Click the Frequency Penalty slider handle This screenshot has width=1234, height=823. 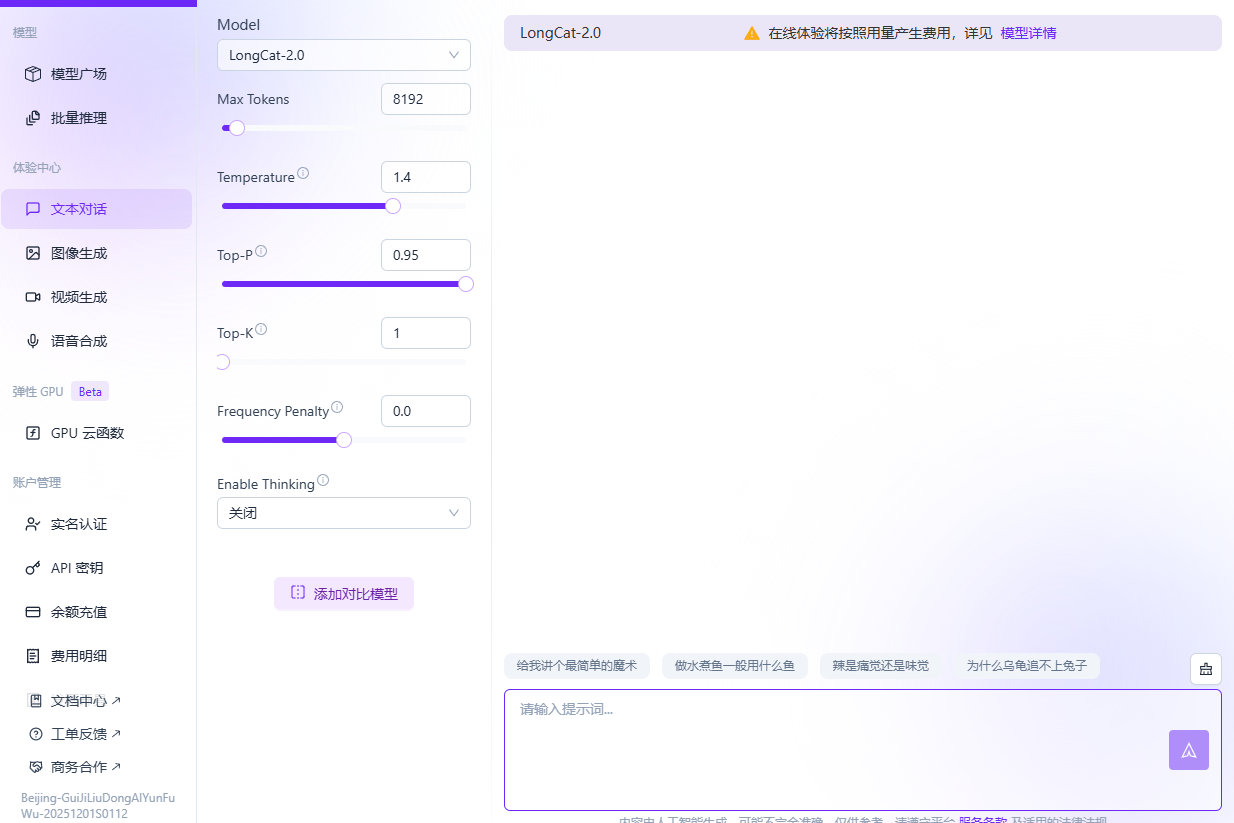(x=344, y=440)
